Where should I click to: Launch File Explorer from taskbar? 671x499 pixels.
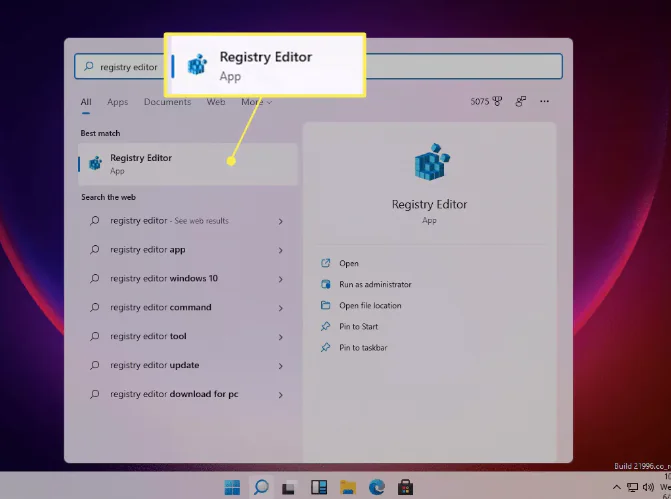[x=348, y=487]
